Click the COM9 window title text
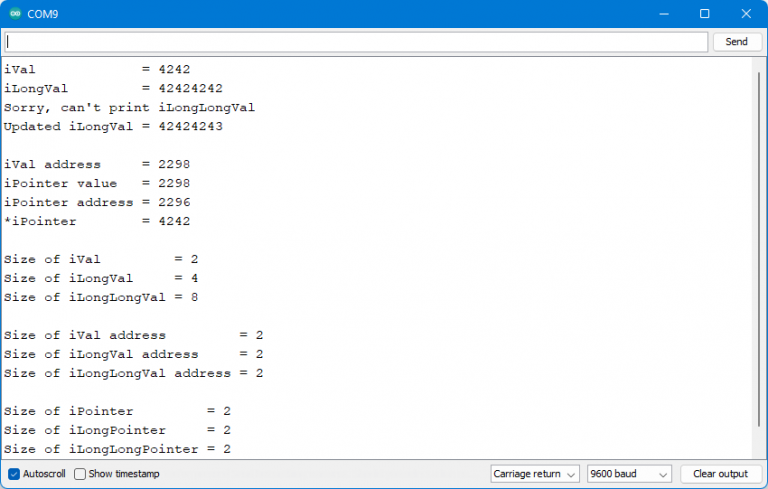Screen dimensions: 768x489 point(42,14)
